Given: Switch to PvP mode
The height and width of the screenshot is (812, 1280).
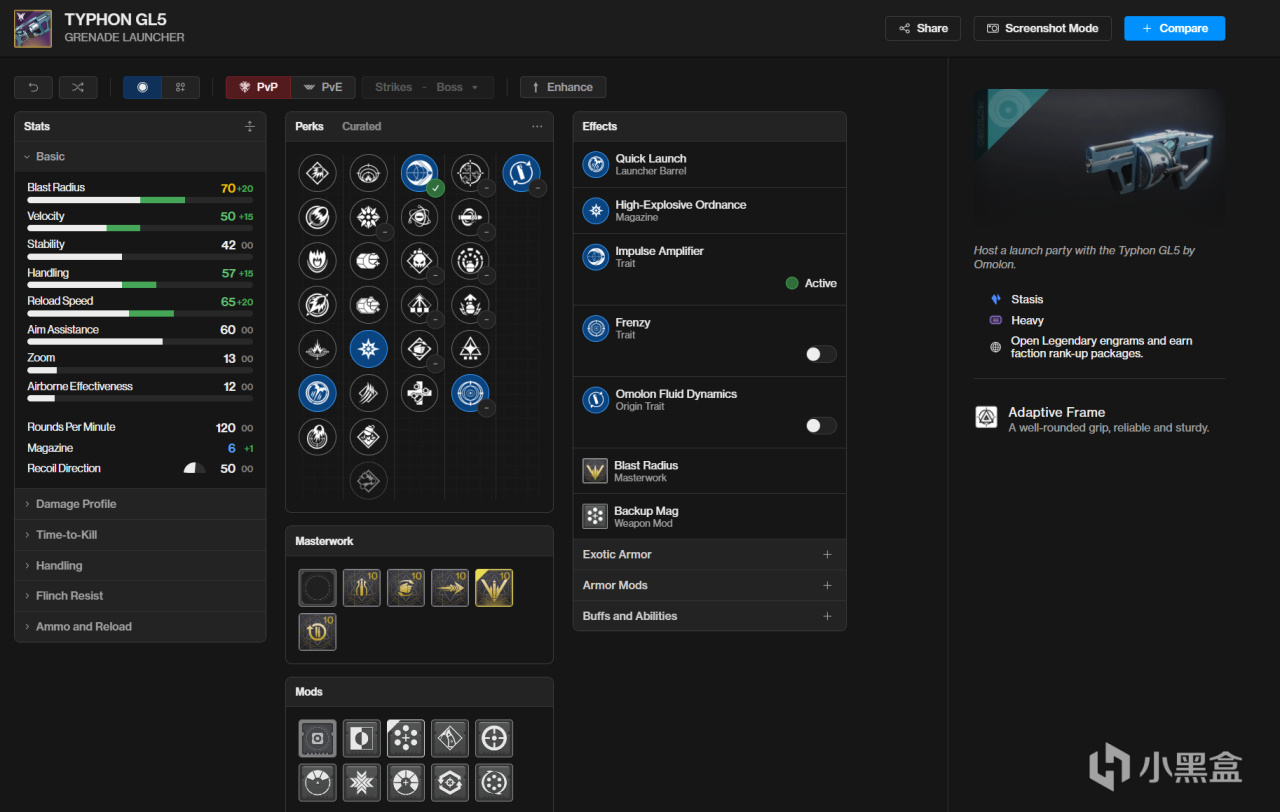Looking at the screenshot, I should tap(258, 87).
